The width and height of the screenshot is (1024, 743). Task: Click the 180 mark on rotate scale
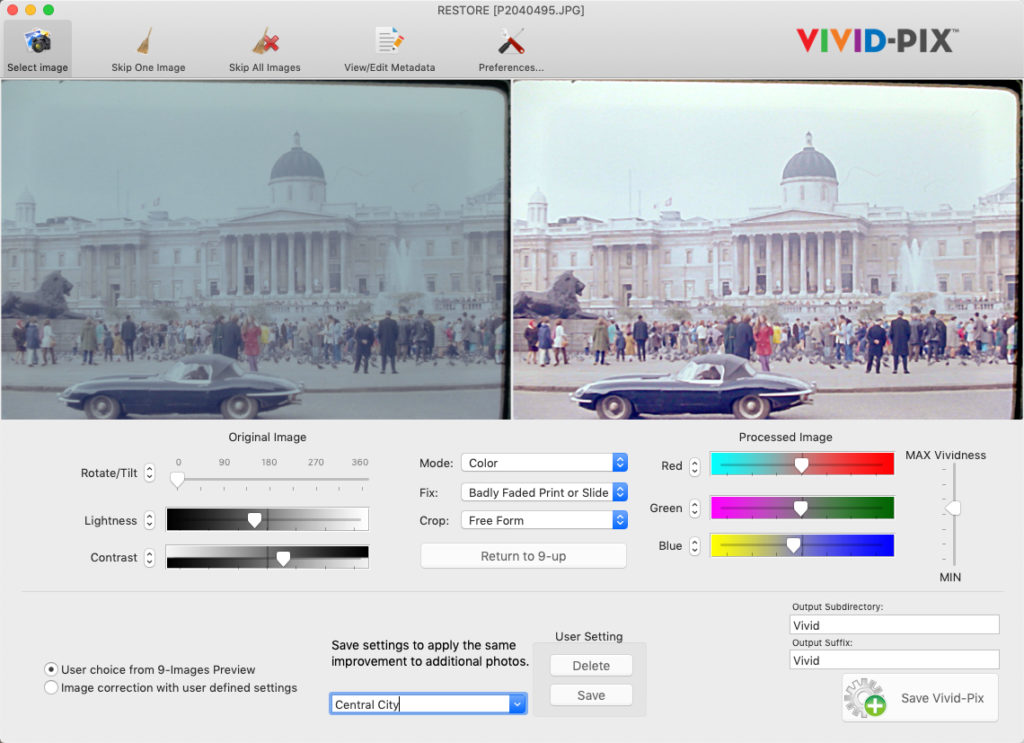click(x=269, y=462)
